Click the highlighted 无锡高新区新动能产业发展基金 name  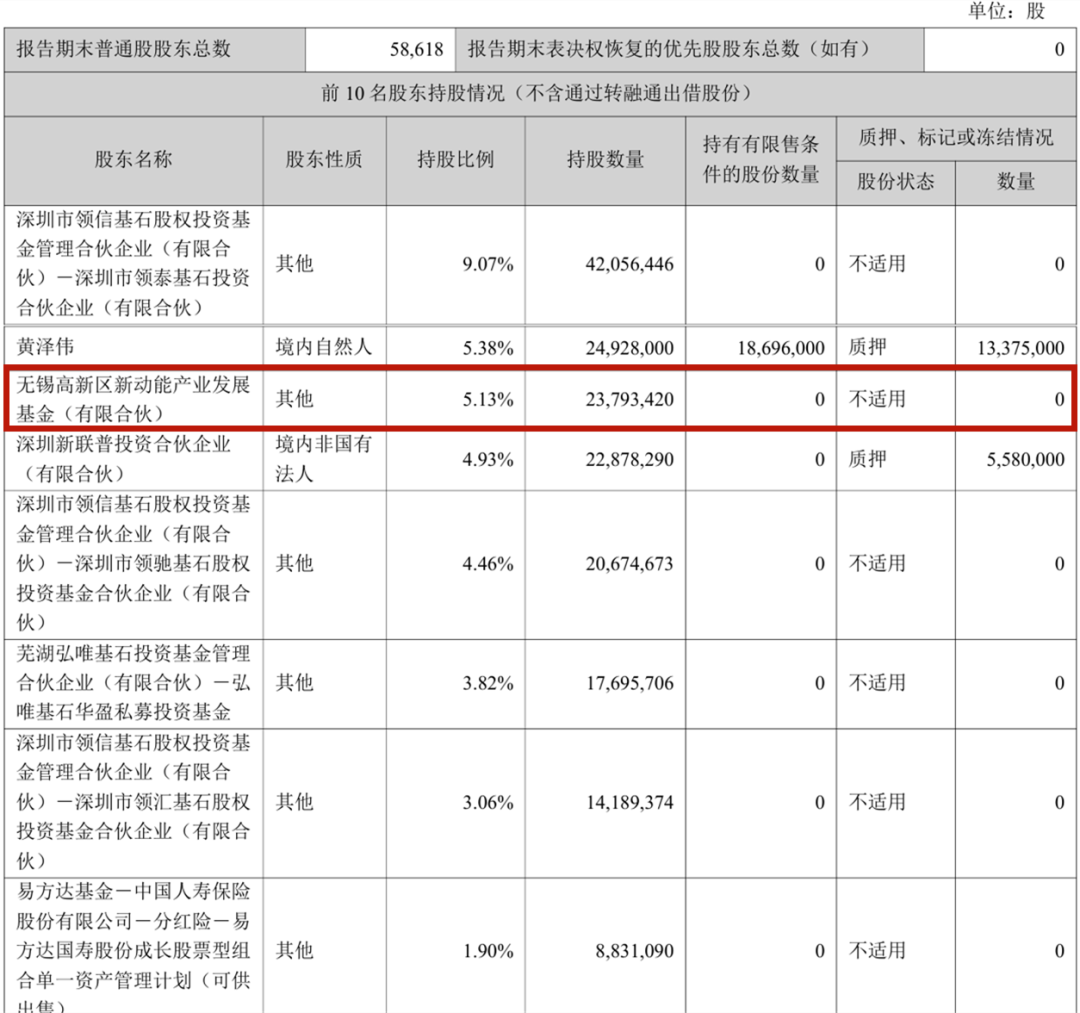pyautogui.click(x=134, y=398)
